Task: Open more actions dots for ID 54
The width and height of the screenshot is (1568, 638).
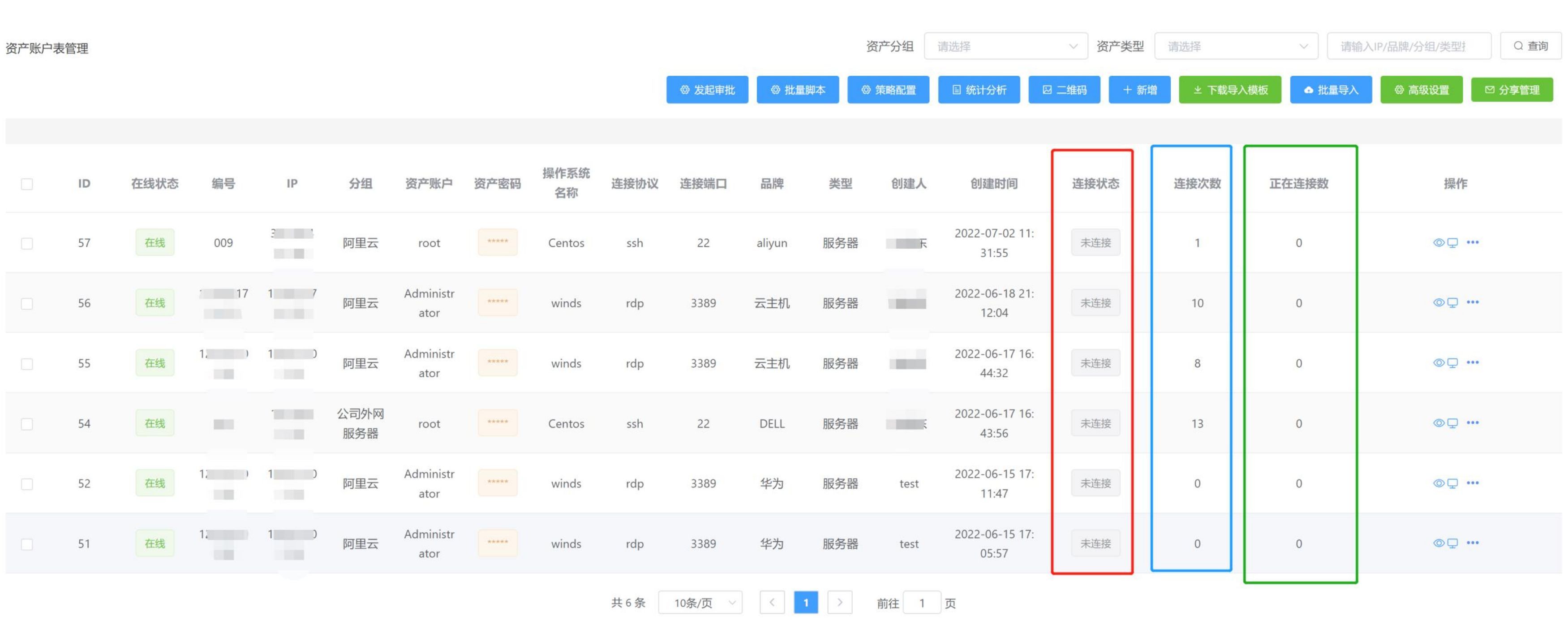Action: click(1473, 422)
